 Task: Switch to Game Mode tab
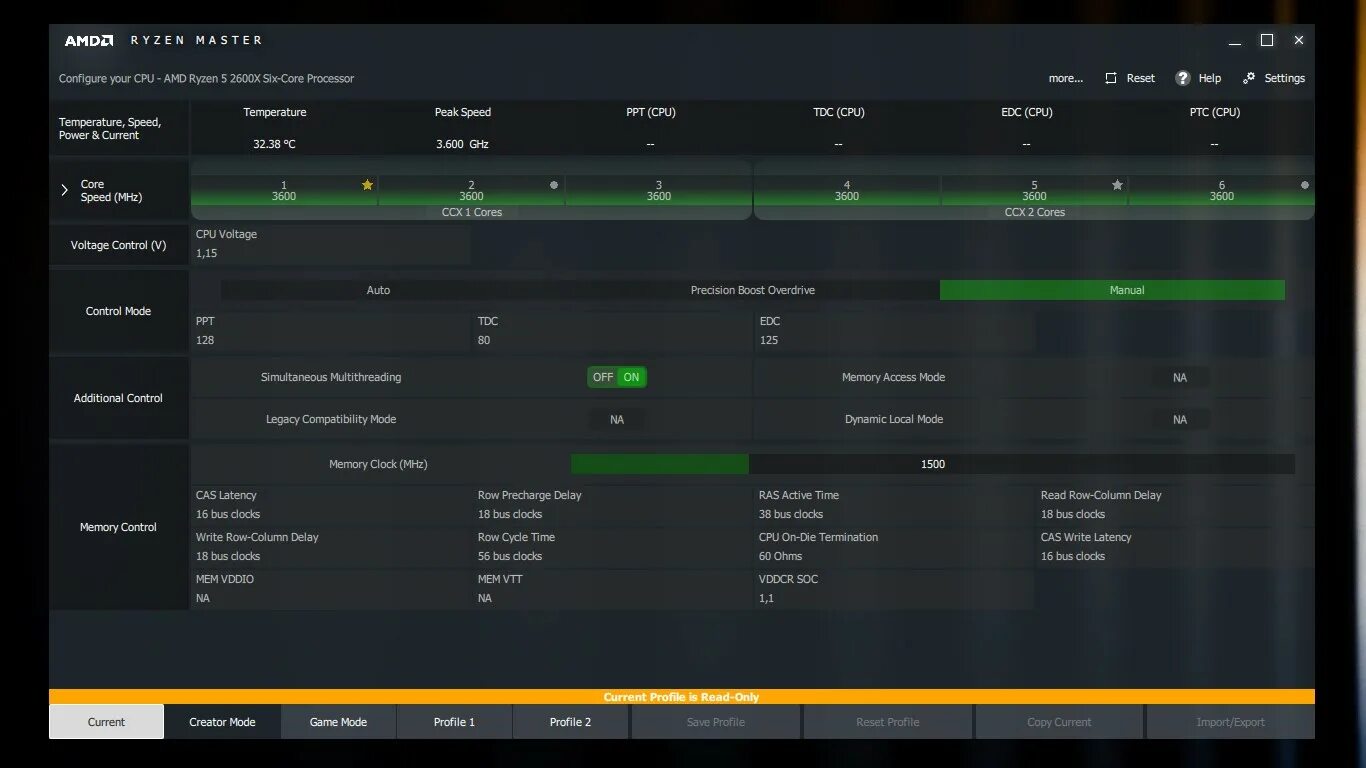[338, 722]
